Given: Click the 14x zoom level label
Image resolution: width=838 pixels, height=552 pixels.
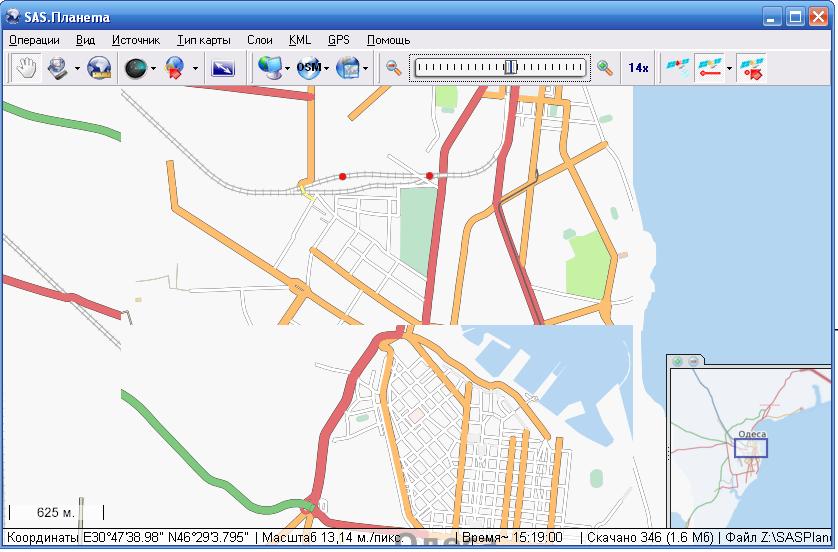Looking at the screenshot, I should tap(638, 68).
